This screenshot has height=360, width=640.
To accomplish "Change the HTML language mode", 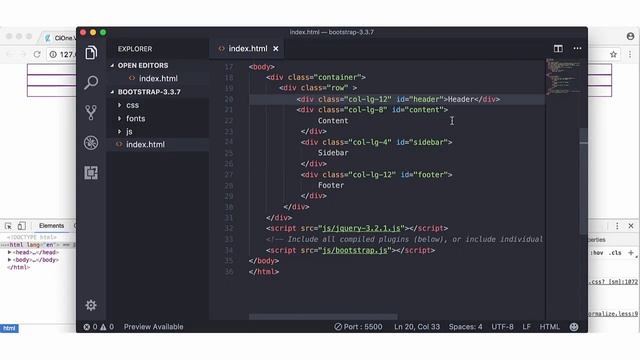I will tap(550, 327).
